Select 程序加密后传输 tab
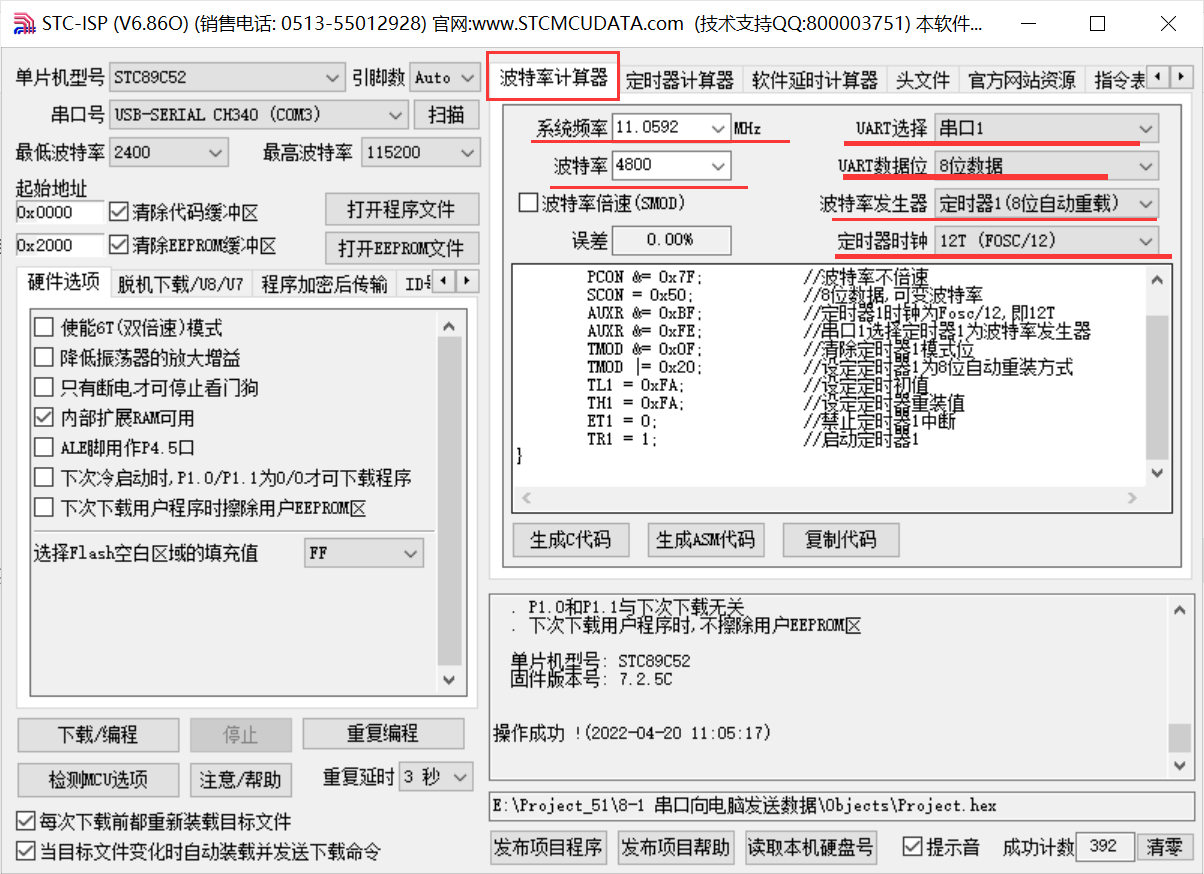Screen dimensions: 1204x874 tap(324, 284)
